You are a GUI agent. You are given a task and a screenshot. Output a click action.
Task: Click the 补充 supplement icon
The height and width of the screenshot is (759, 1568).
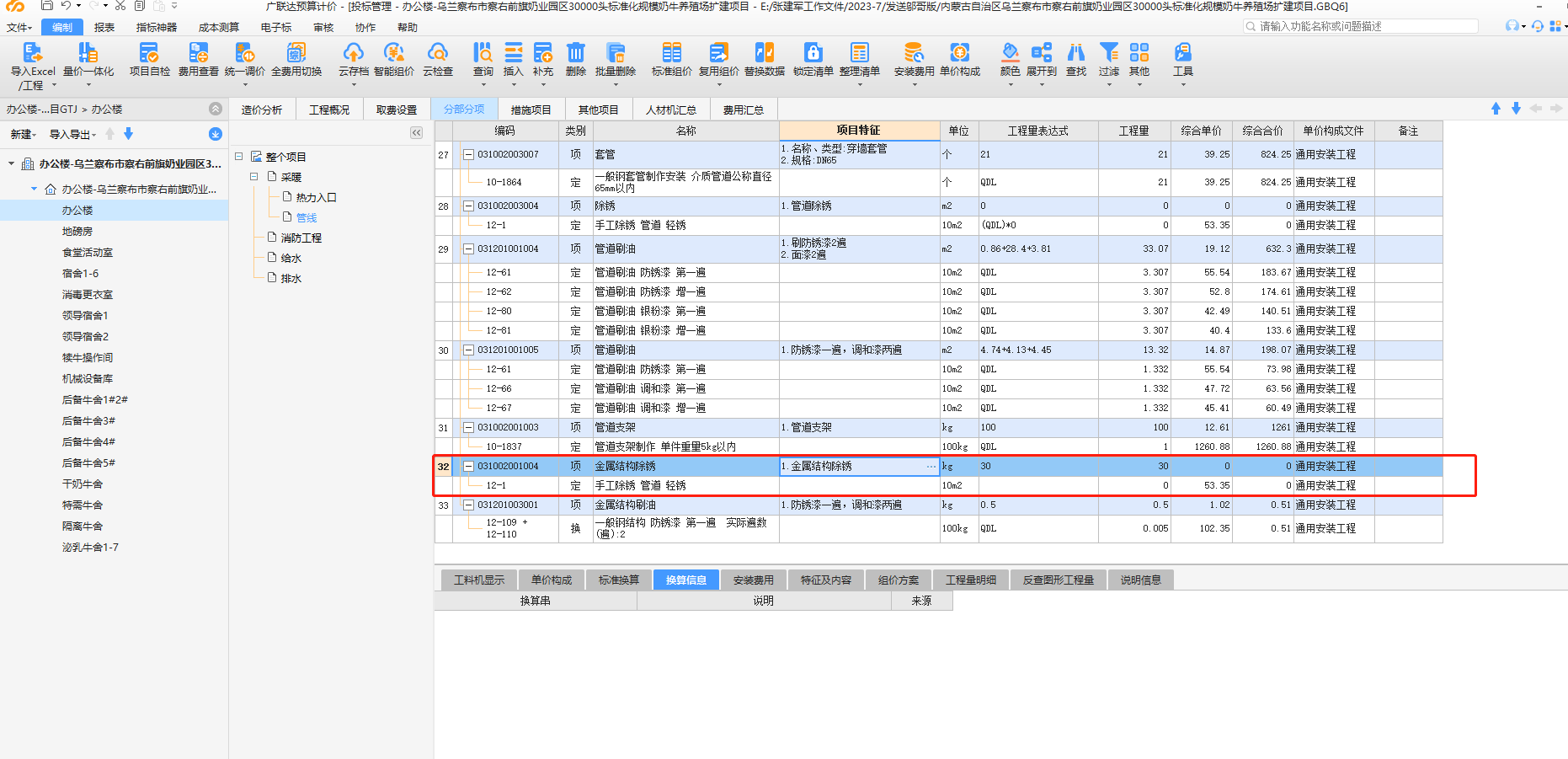[x=543, y=52]
